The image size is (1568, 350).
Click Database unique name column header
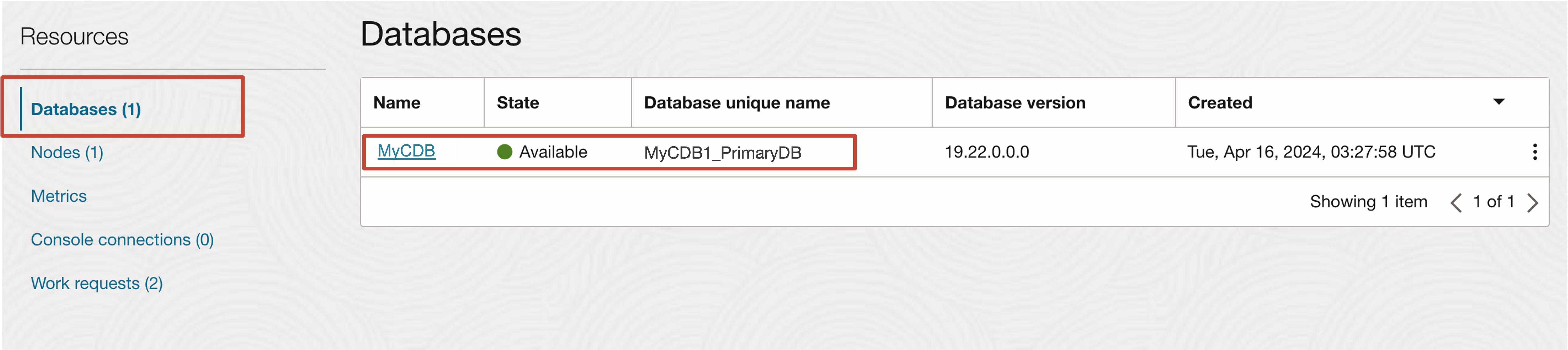(x=737, y=102)
